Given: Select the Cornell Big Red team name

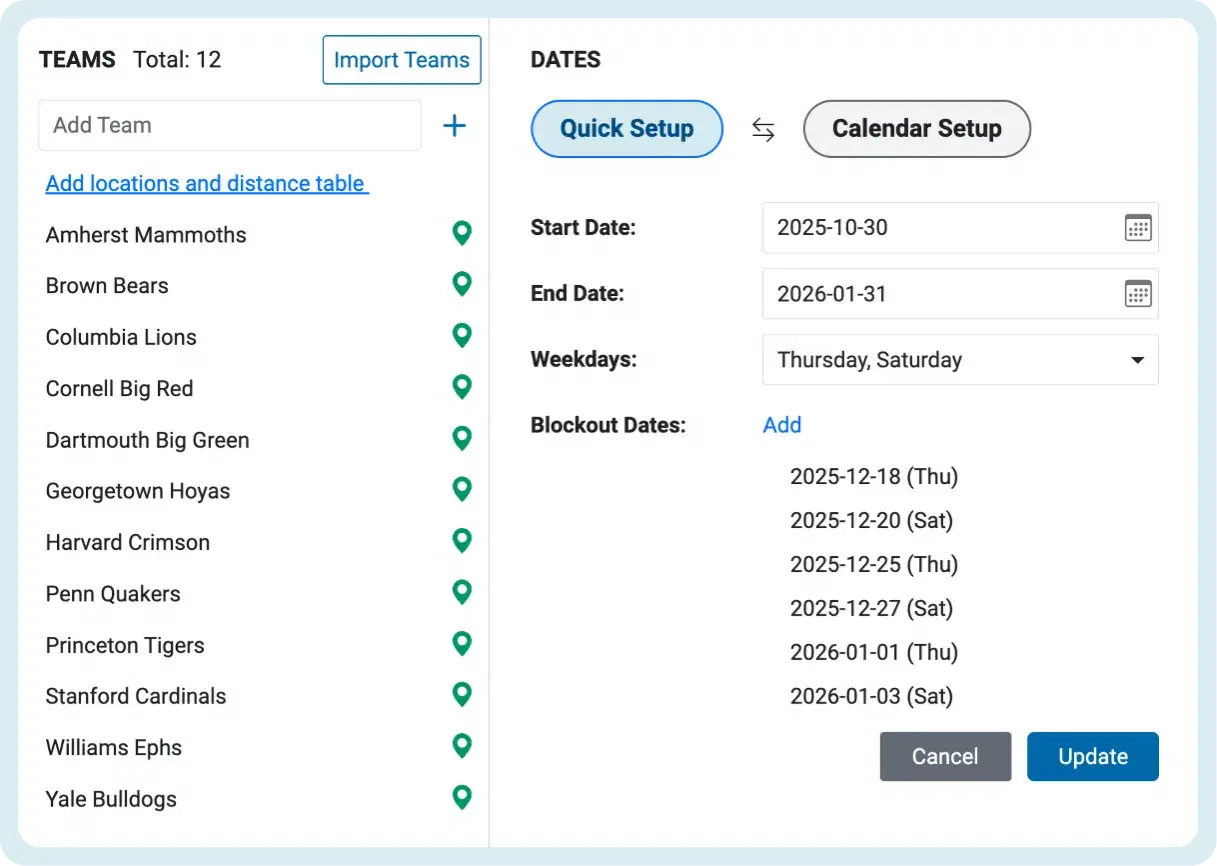Looking at the screenshot, I should (x=119, y=389).
